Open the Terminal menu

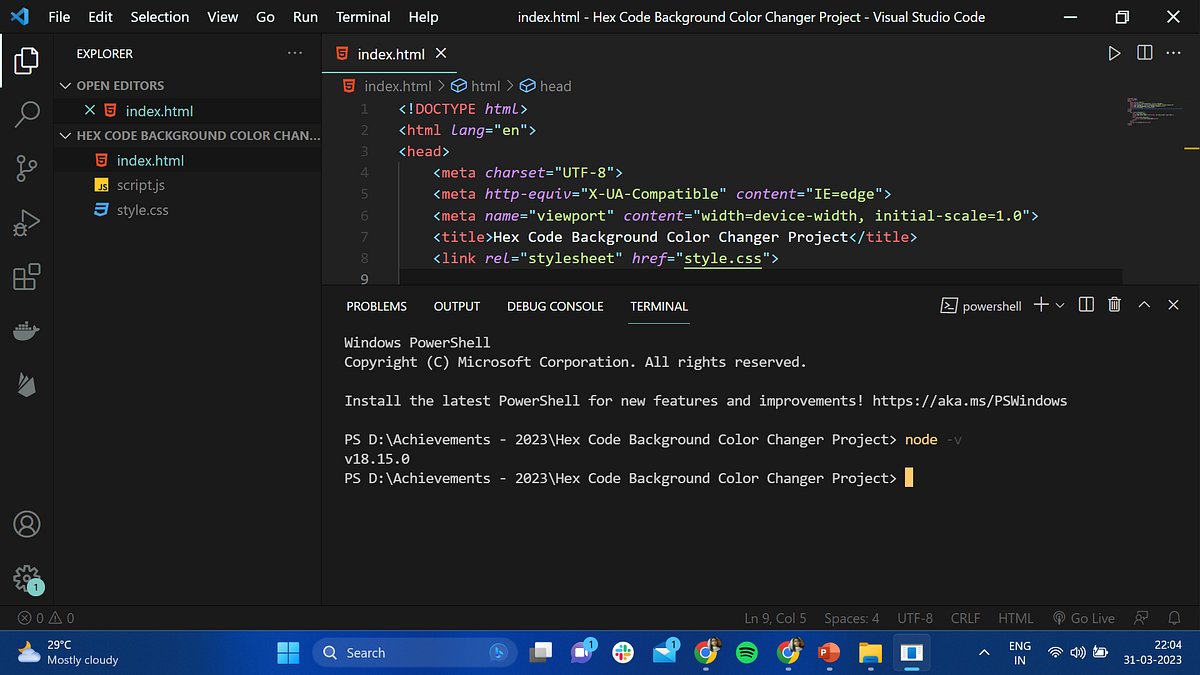coord(362,17)
